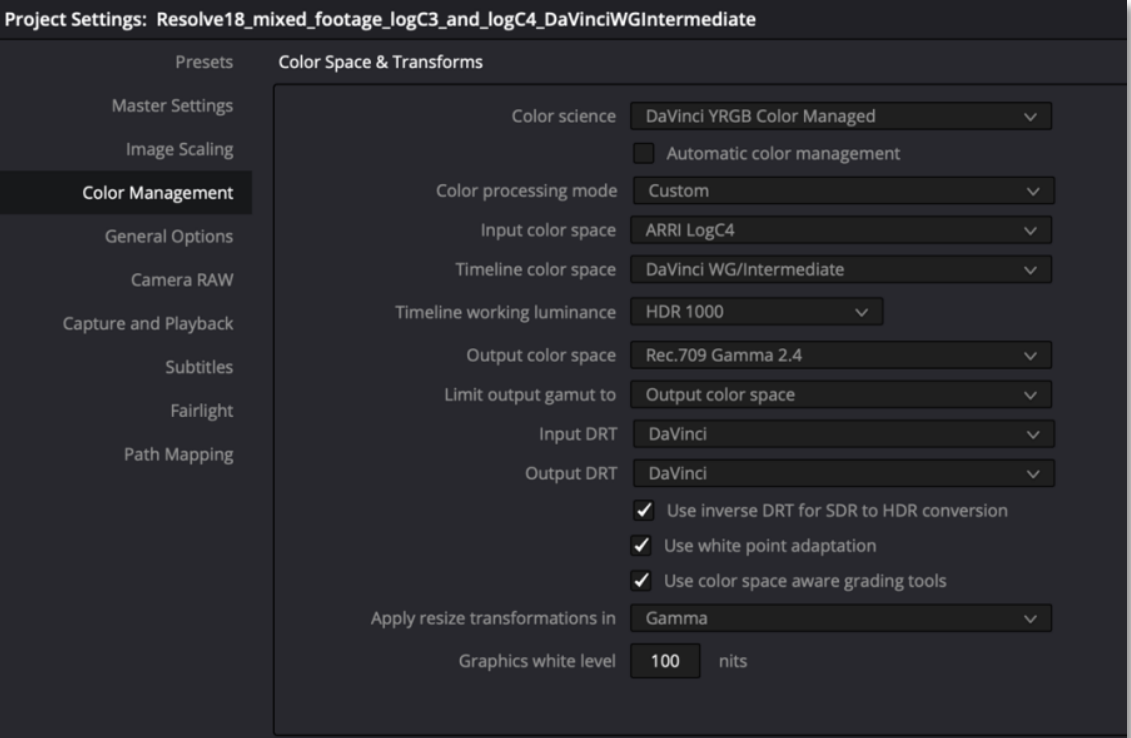1131x738 pixels.
Task: Open General Options settings
Action: click(x=169, y=237)
